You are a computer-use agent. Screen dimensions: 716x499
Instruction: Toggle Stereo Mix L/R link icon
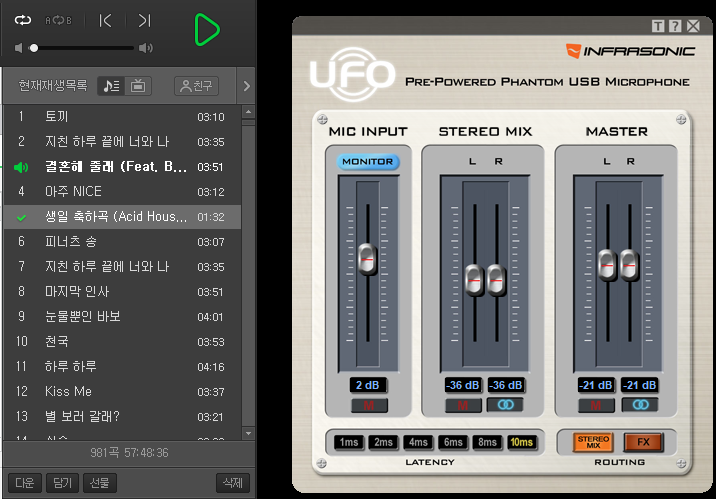505,405
